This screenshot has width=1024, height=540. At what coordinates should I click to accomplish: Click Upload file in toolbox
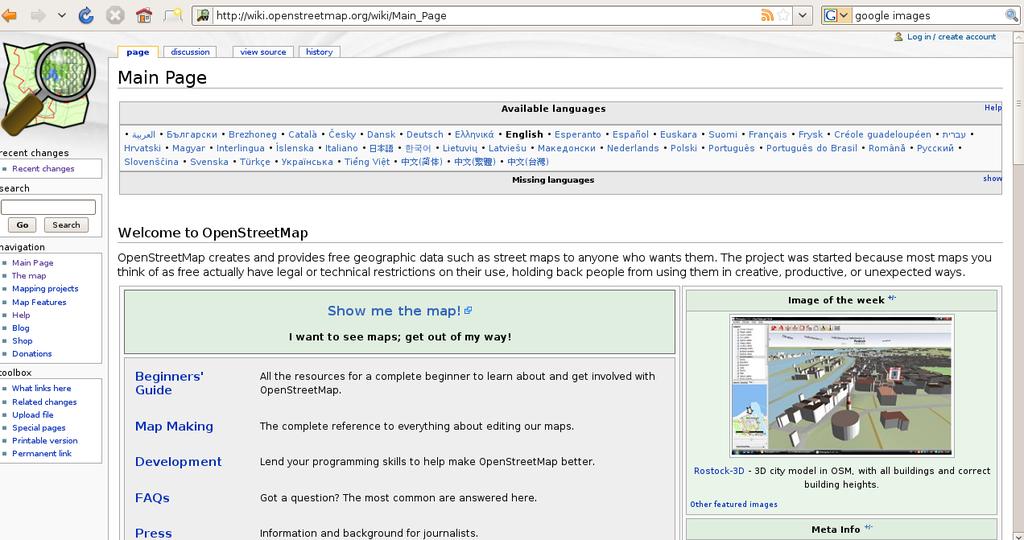[x=33, y=415]
